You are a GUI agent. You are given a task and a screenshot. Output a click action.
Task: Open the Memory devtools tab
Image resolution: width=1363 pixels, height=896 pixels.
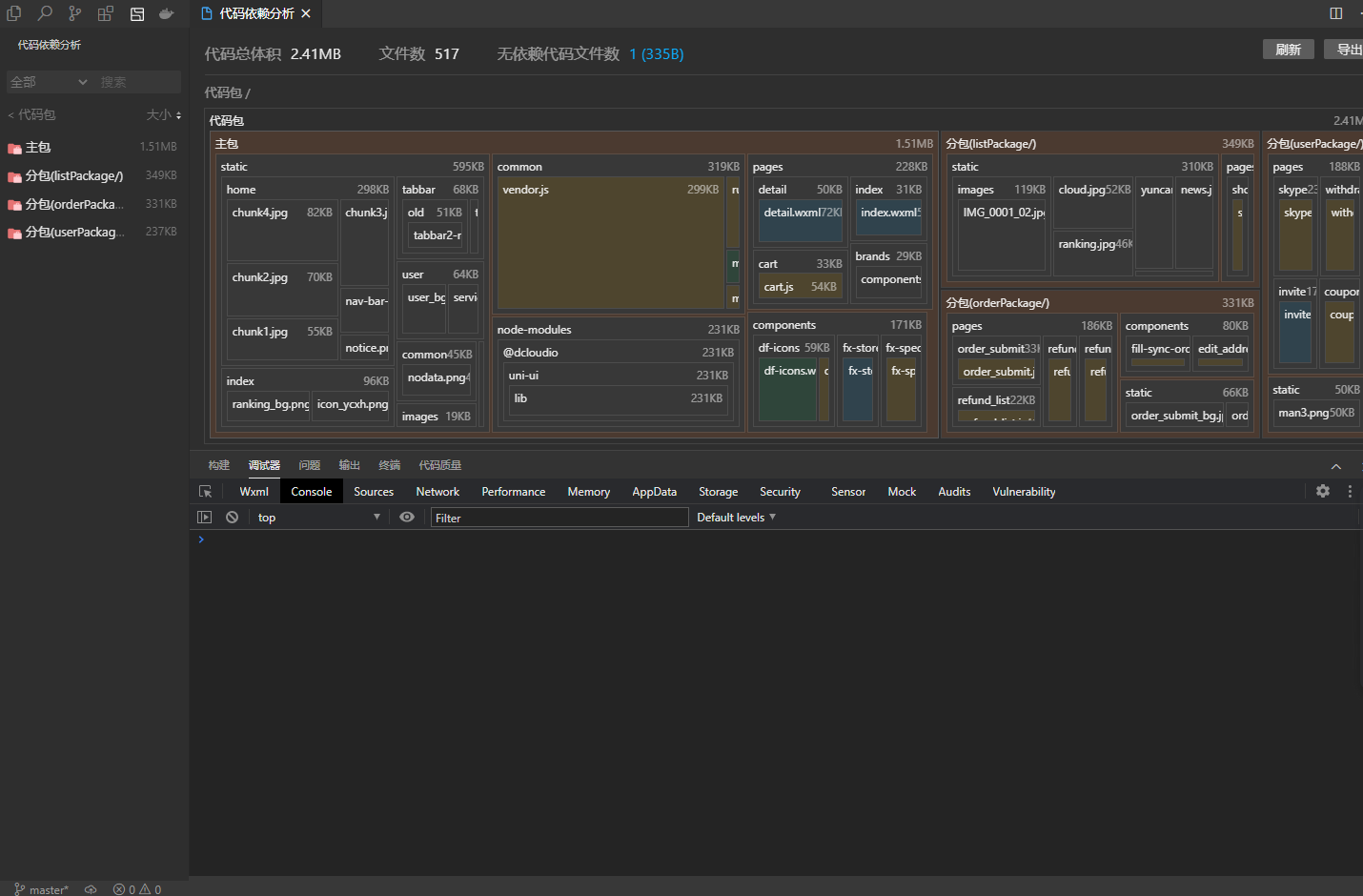tap(588, 492)
